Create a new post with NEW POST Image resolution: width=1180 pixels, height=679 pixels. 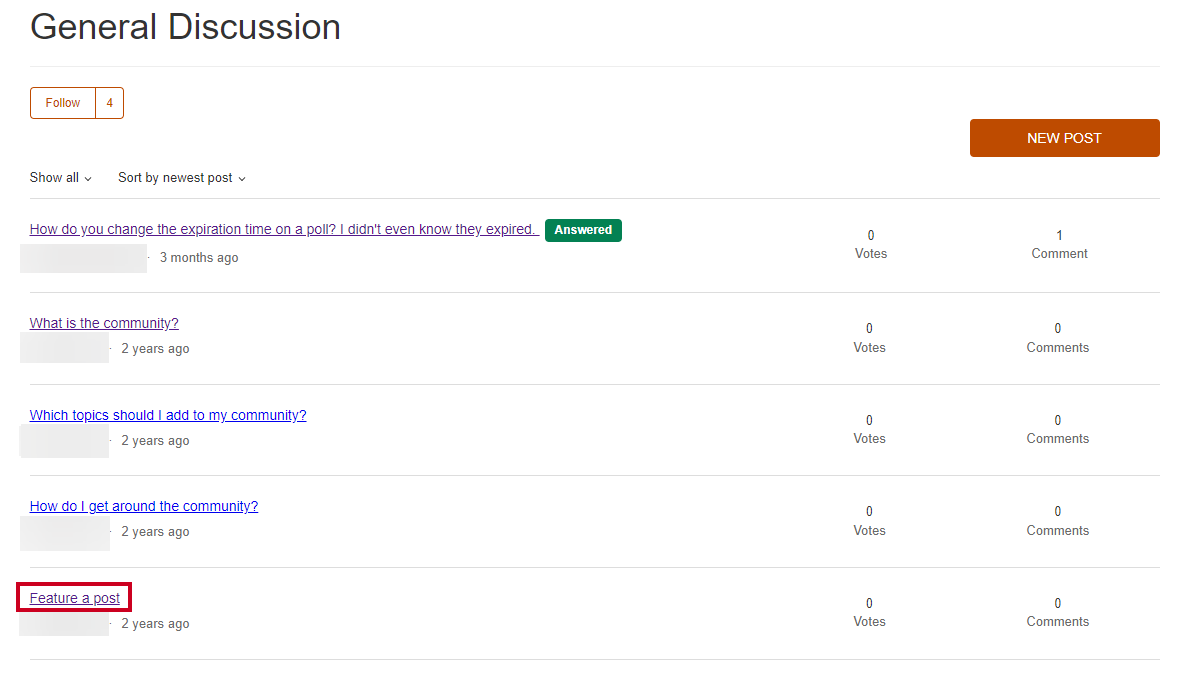click(x=1064, y=138)
